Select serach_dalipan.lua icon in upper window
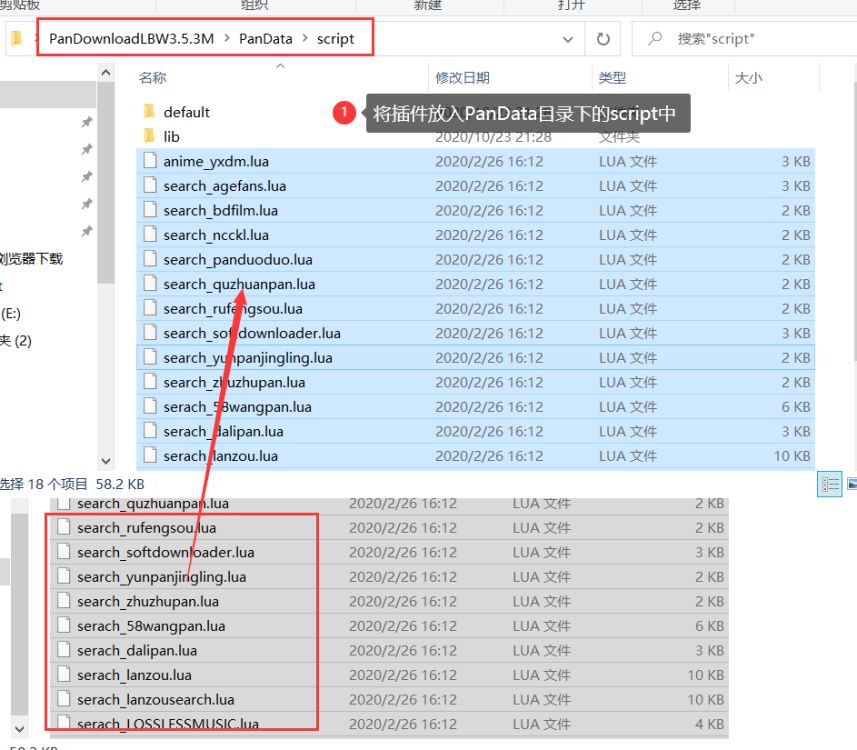Screen dimensions: 857x750 coord(150,431)
